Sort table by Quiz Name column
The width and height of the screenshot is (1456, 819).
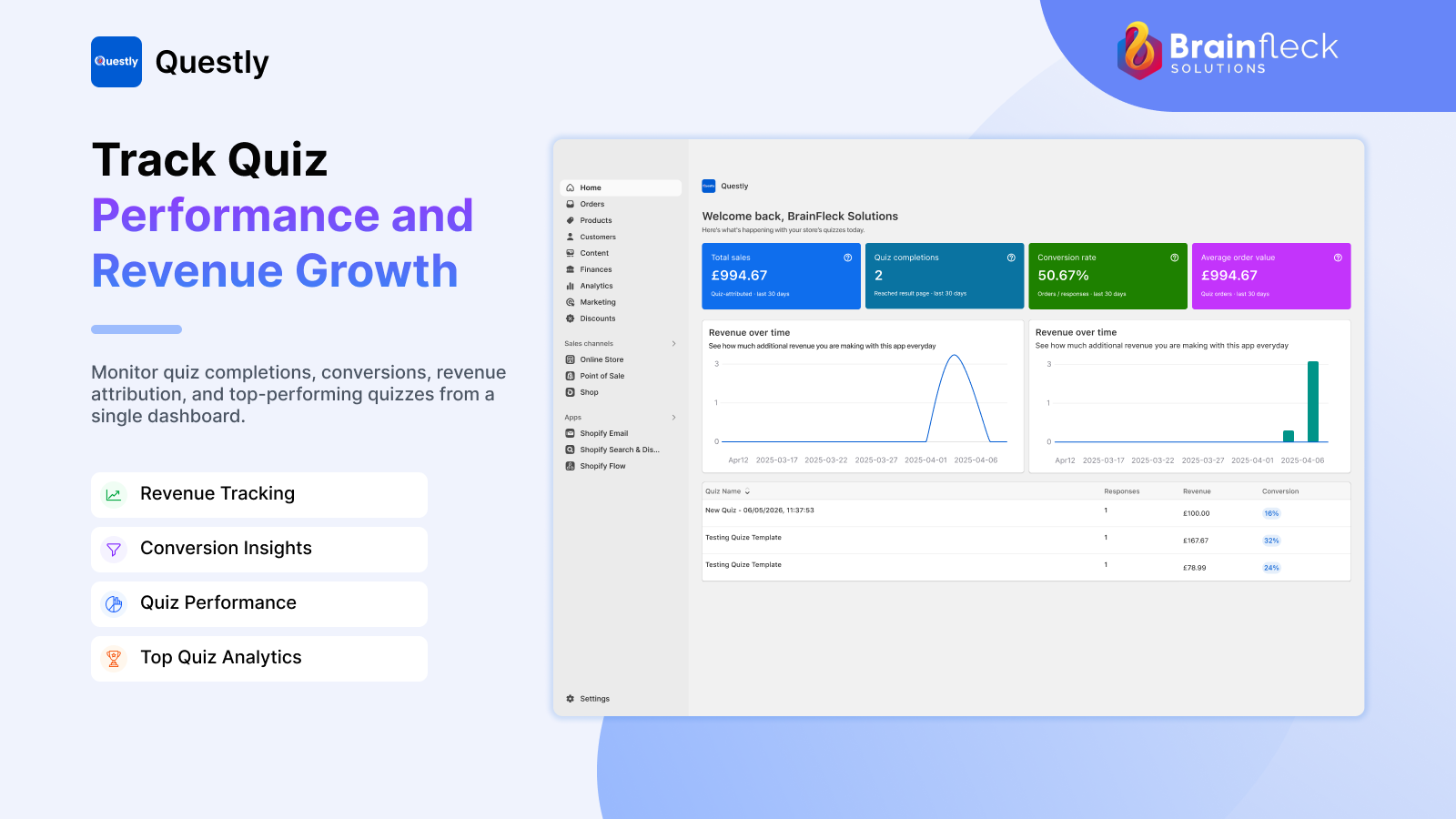pyautogui.click(x=728, y=491)
